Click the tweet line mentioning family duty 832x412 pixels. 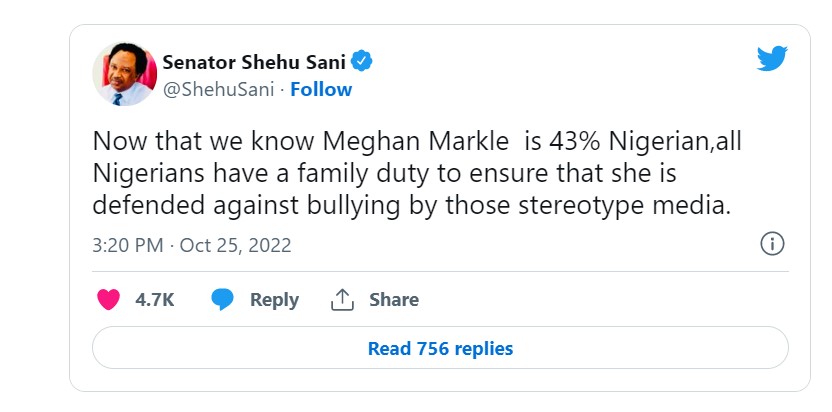[x=385, y=174]
